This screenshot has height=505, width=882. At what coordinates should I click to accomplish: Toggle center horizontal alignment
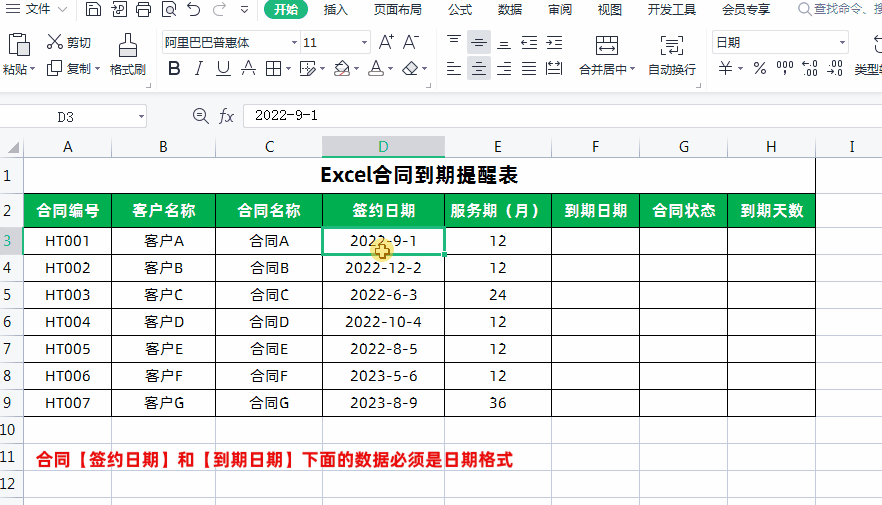[479, 69]
